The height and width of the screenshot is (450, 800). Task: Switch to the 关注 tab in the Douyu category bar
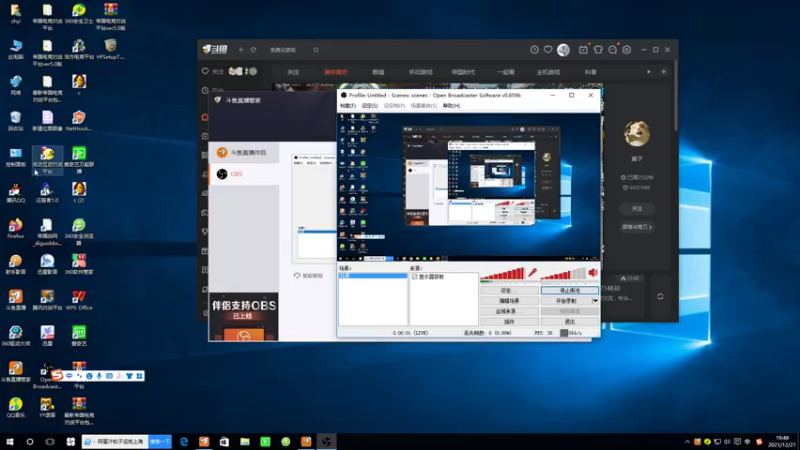tap(293, 72)
